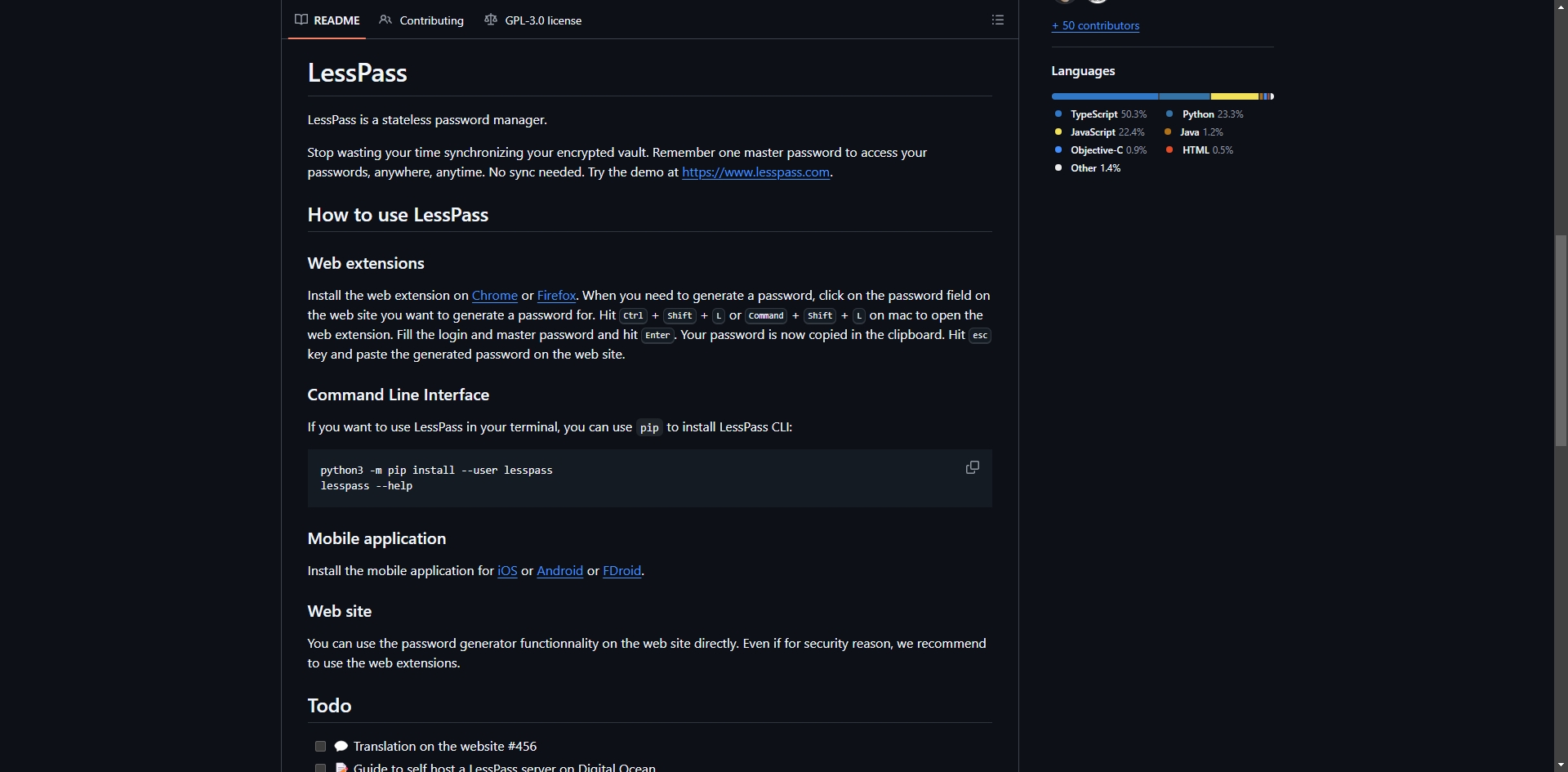Click the scrollbar down arrow
This screenshot has width=1568, height=772.
1561,765
